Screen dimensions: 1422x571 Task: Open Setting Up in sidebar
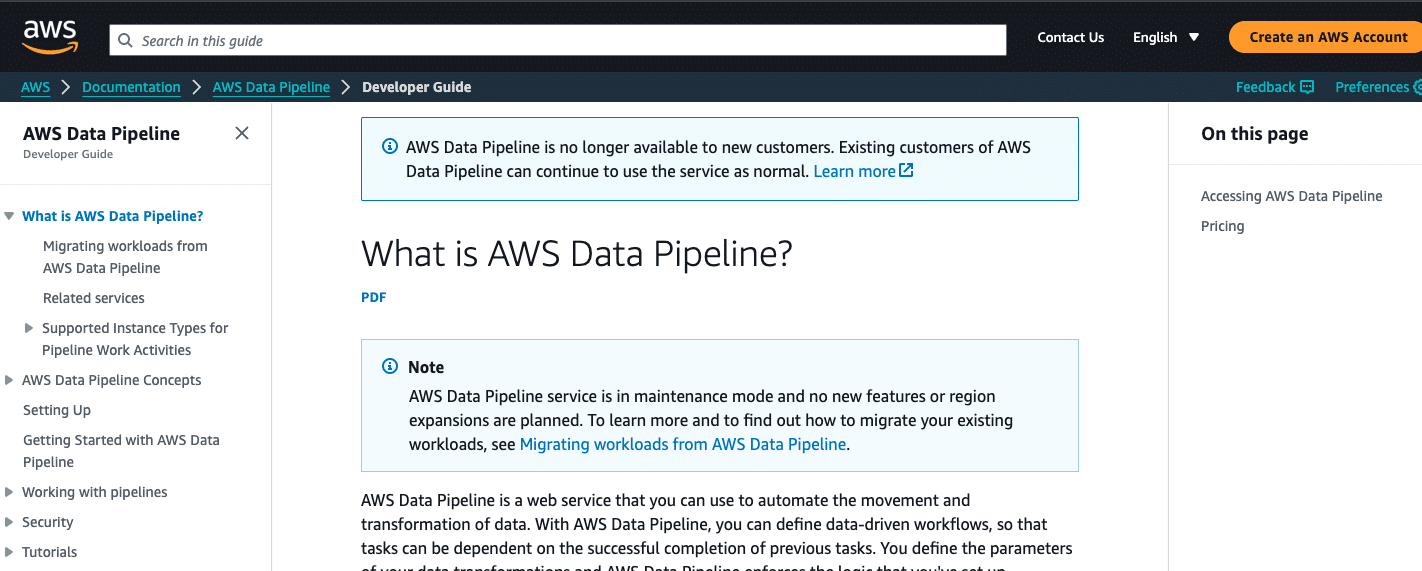[57, 410]
